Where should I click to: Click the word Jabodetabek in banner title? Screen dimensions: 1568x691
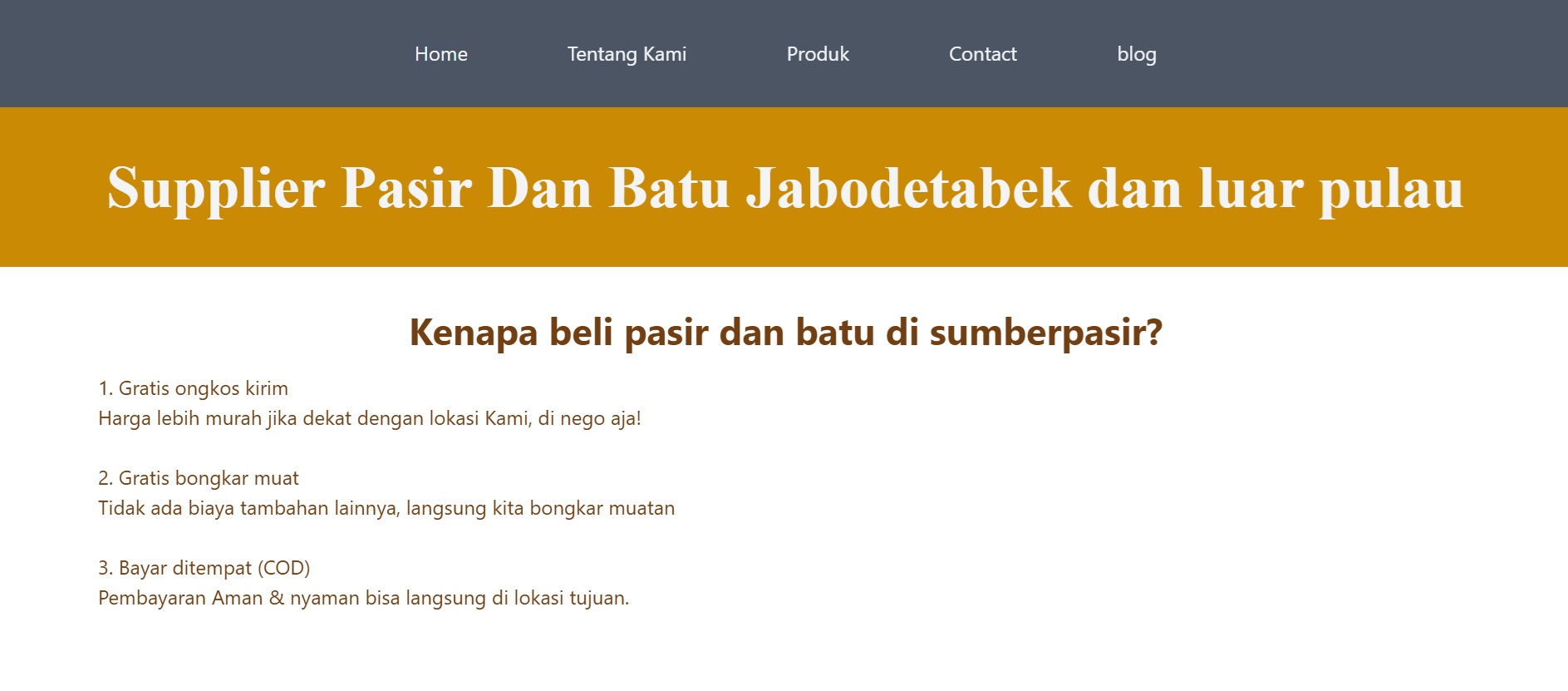click(x=908, y=188)
